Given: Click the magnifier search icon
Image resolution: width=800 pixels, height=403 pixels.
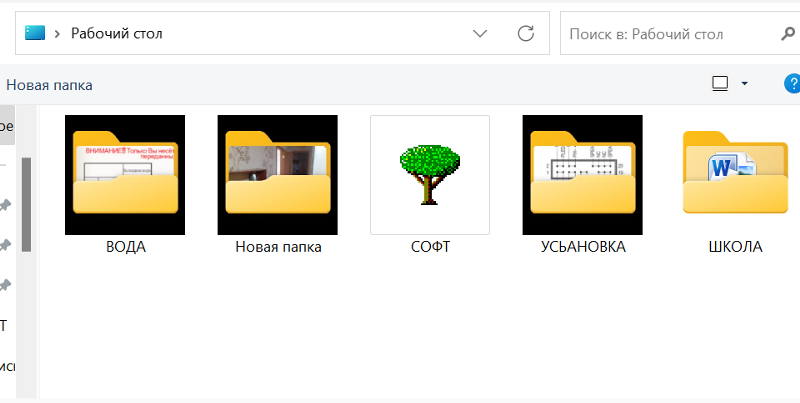Looking at the screenshot, I should tap(787, 33).
